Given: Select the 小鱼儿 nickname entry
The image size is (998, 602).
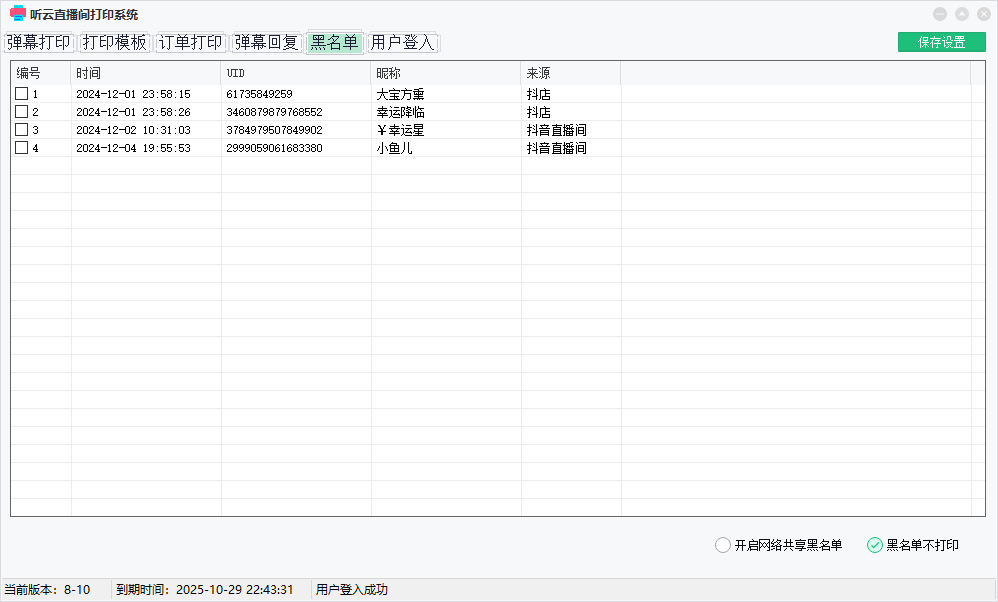Looking at the screenshot, I should (x=394, y=148).
